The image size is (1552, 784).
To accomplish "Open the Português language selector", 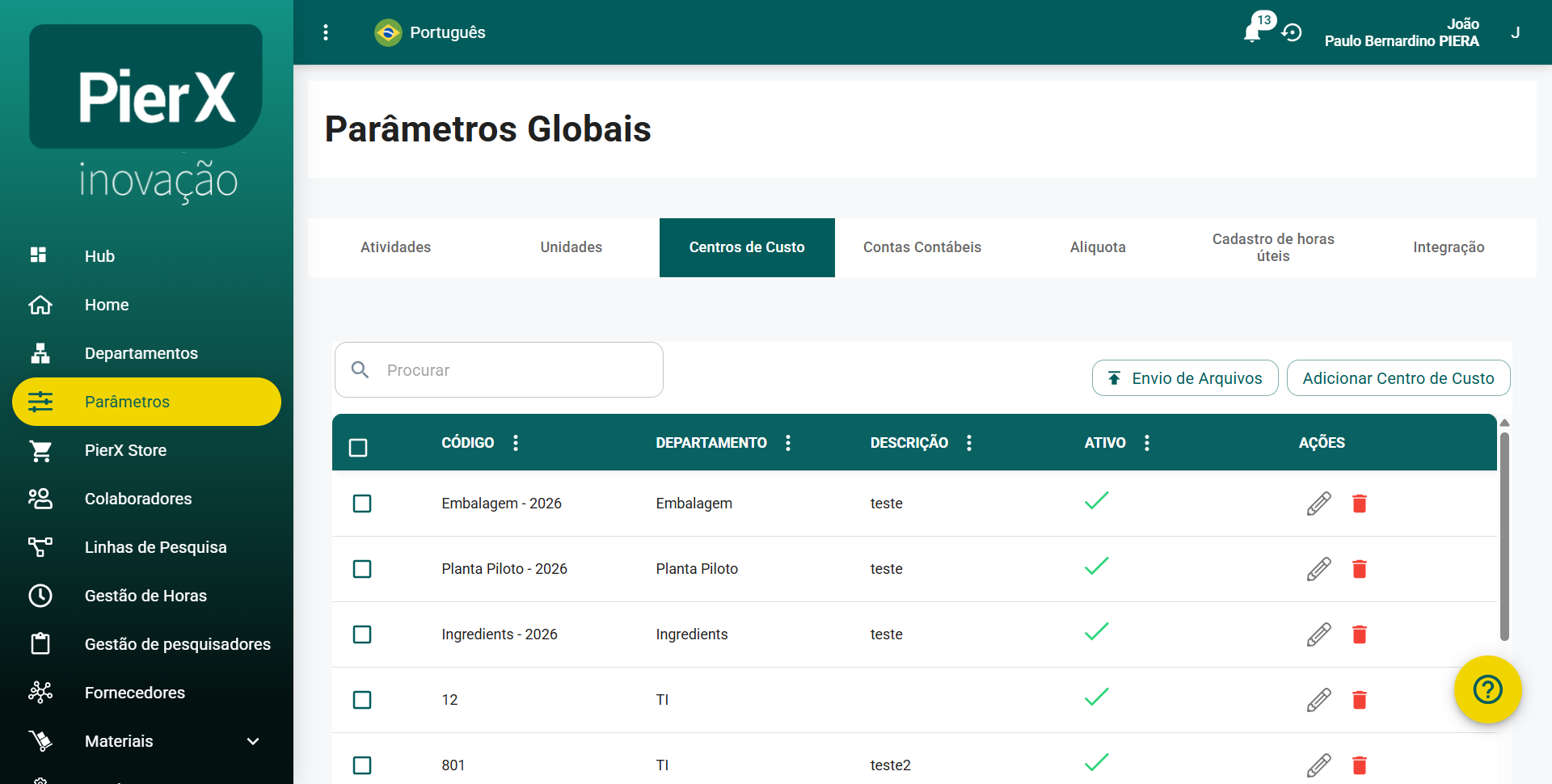I will [x=430, y=32].
